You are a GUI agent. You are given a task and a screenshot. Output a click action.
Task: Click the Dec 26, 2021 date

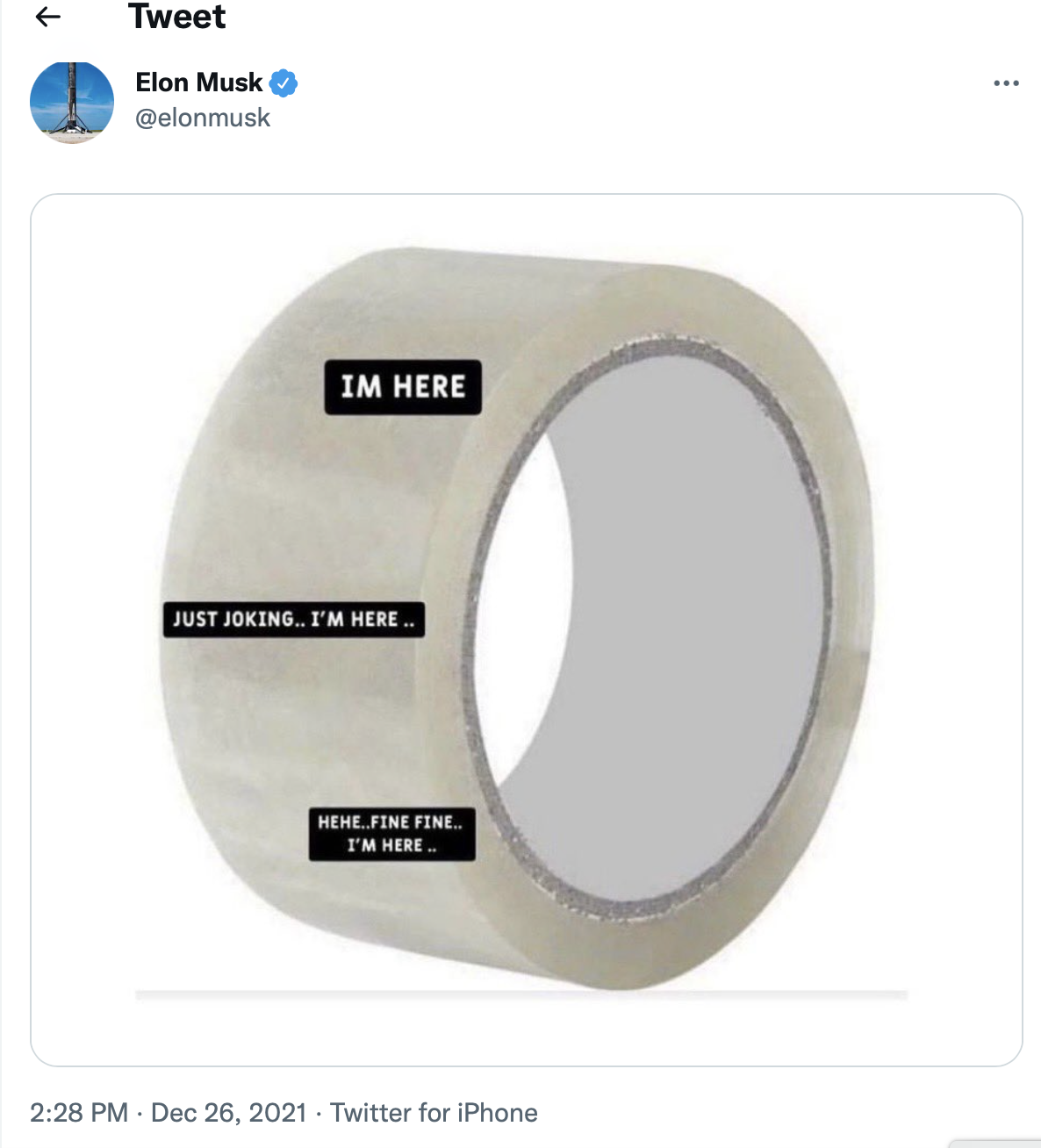coord(228,1113)
